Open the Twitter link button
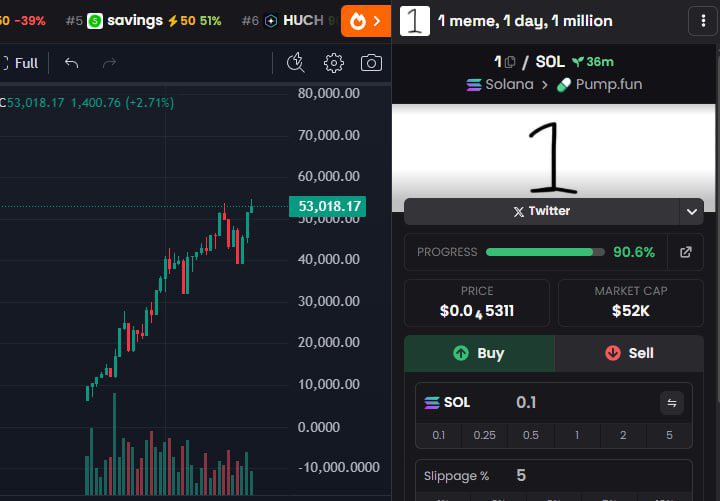 pos(541,211)
